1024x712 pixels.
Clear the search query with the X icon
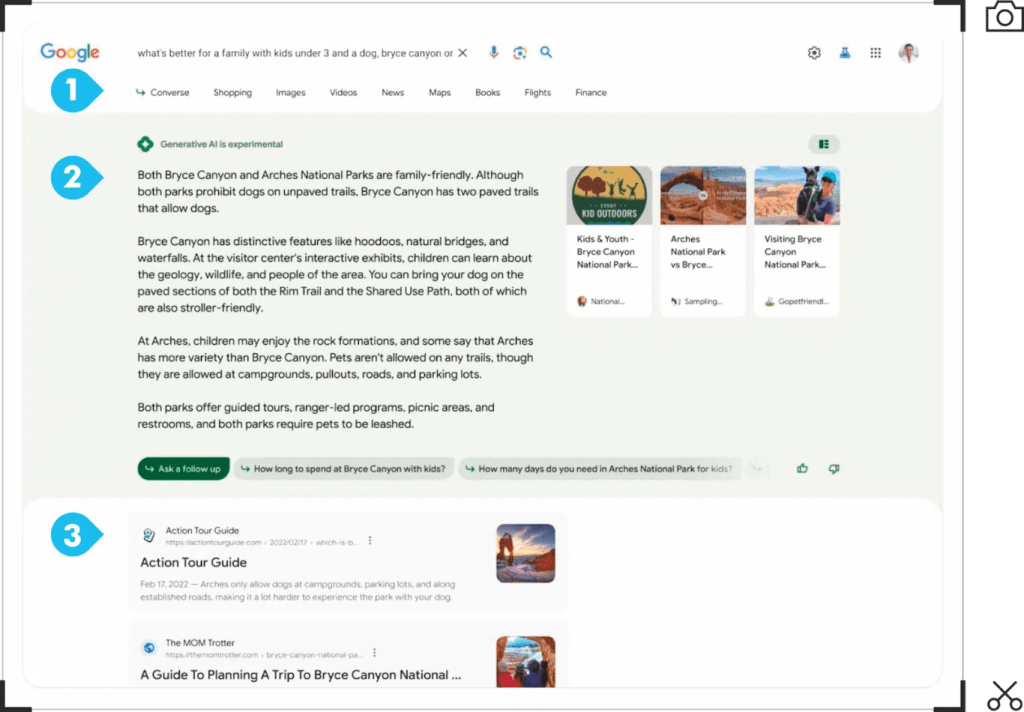click(462, 53)
